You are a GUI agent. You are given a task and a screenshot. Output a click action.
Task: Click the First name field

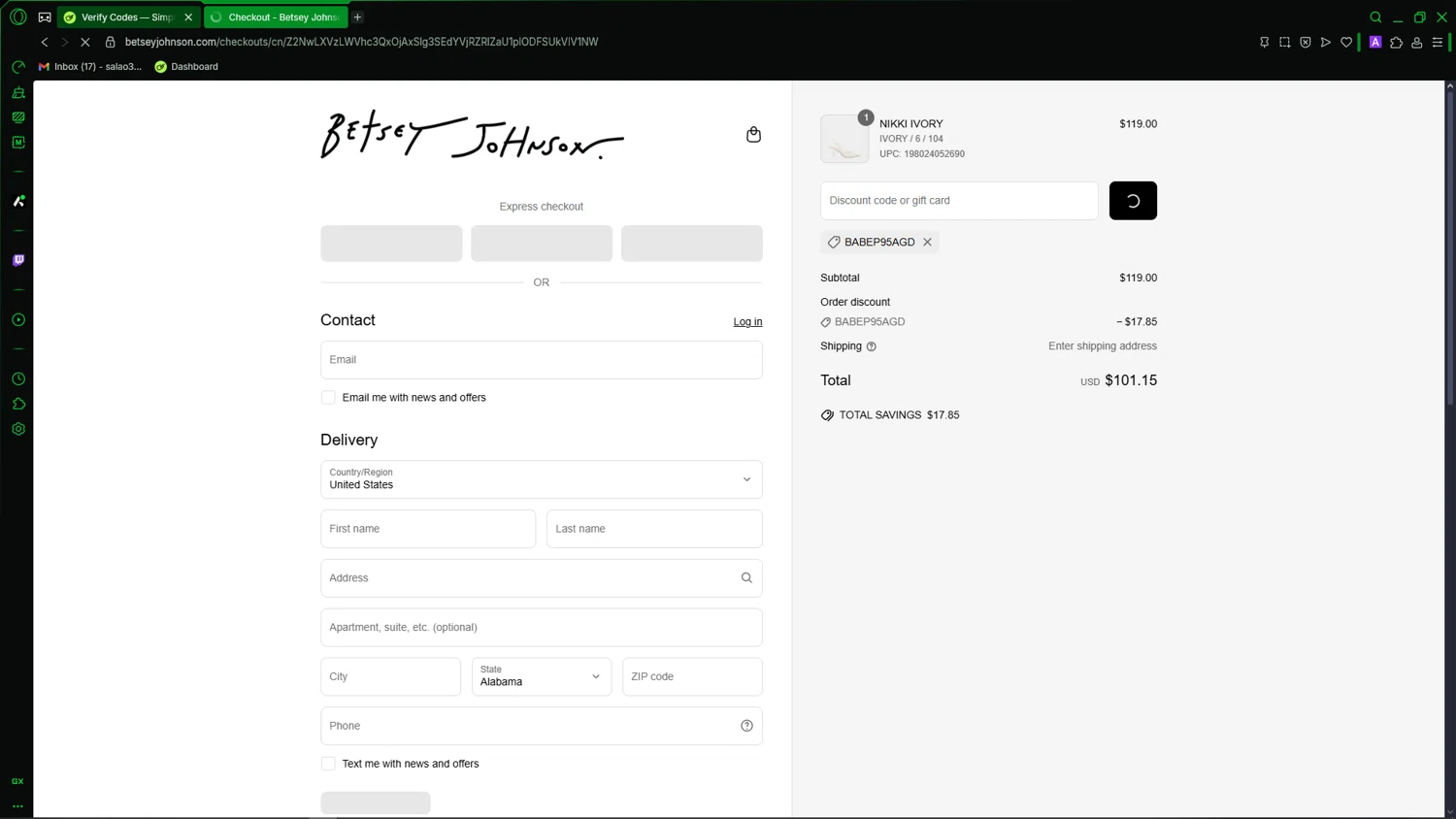[x=428, y=529]
